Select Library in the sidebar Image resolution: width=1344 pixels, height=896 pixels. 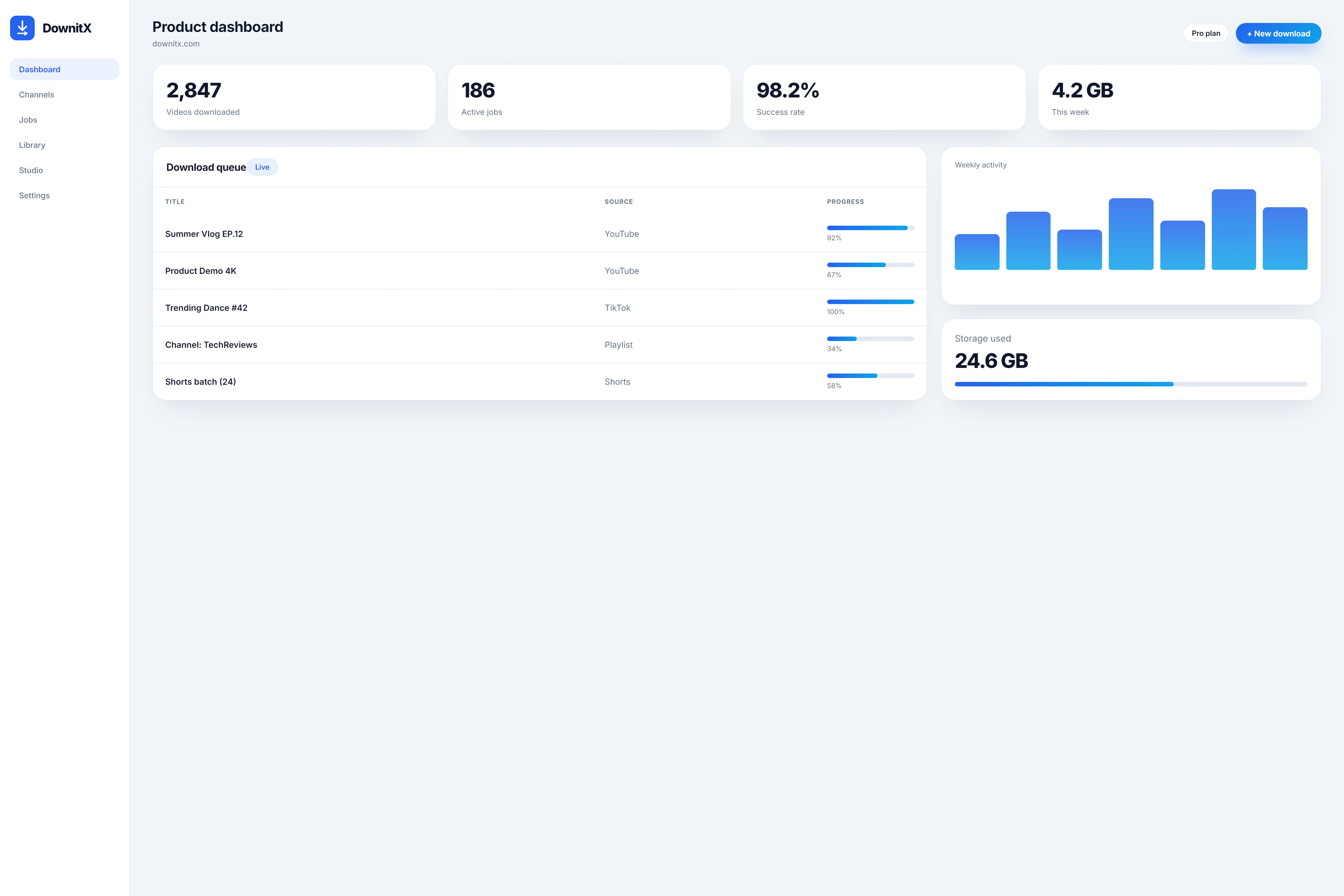tap(65, 144)
